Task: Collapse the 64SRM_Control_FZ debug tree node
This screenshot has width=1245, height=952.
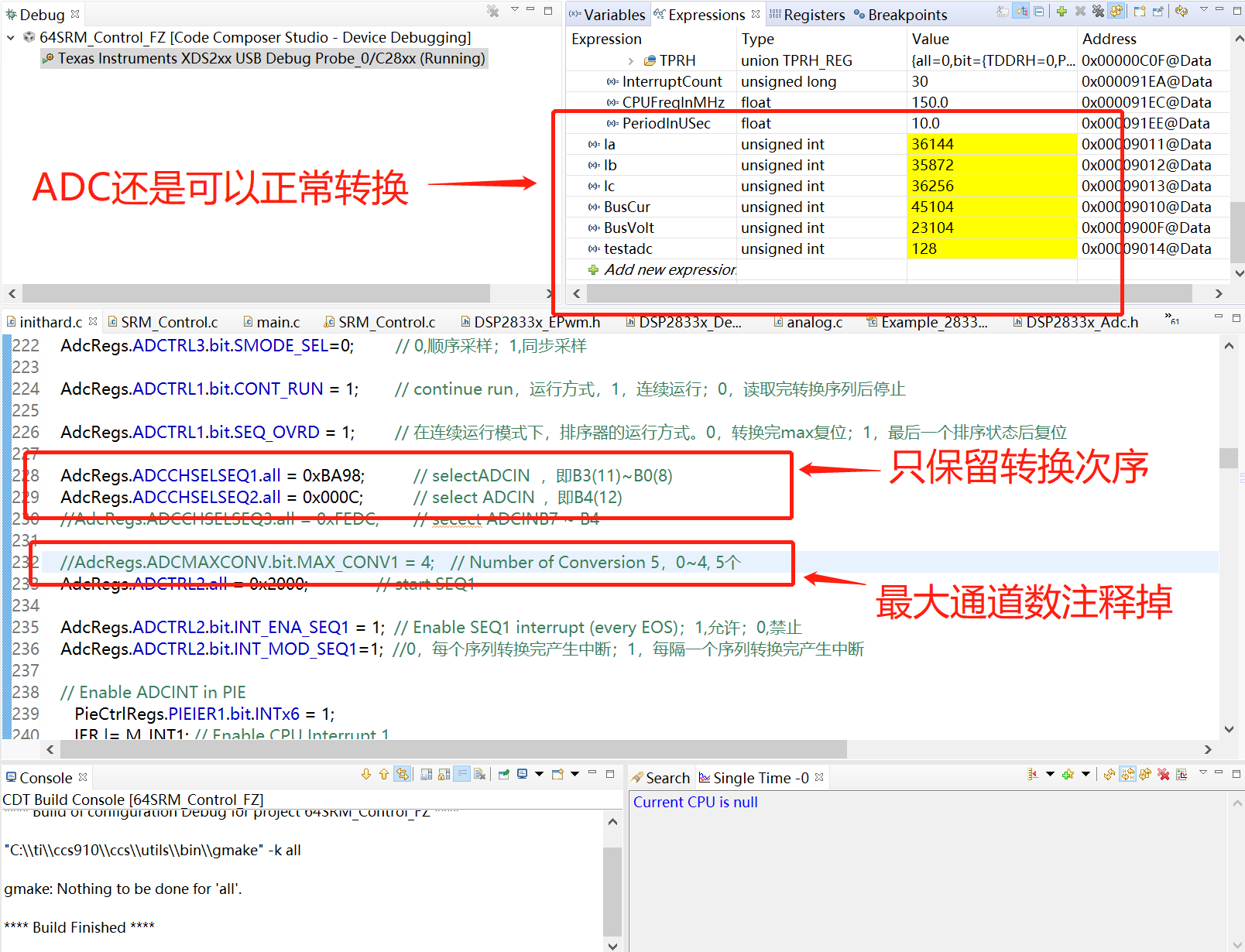Action: [x=10, y=37]
